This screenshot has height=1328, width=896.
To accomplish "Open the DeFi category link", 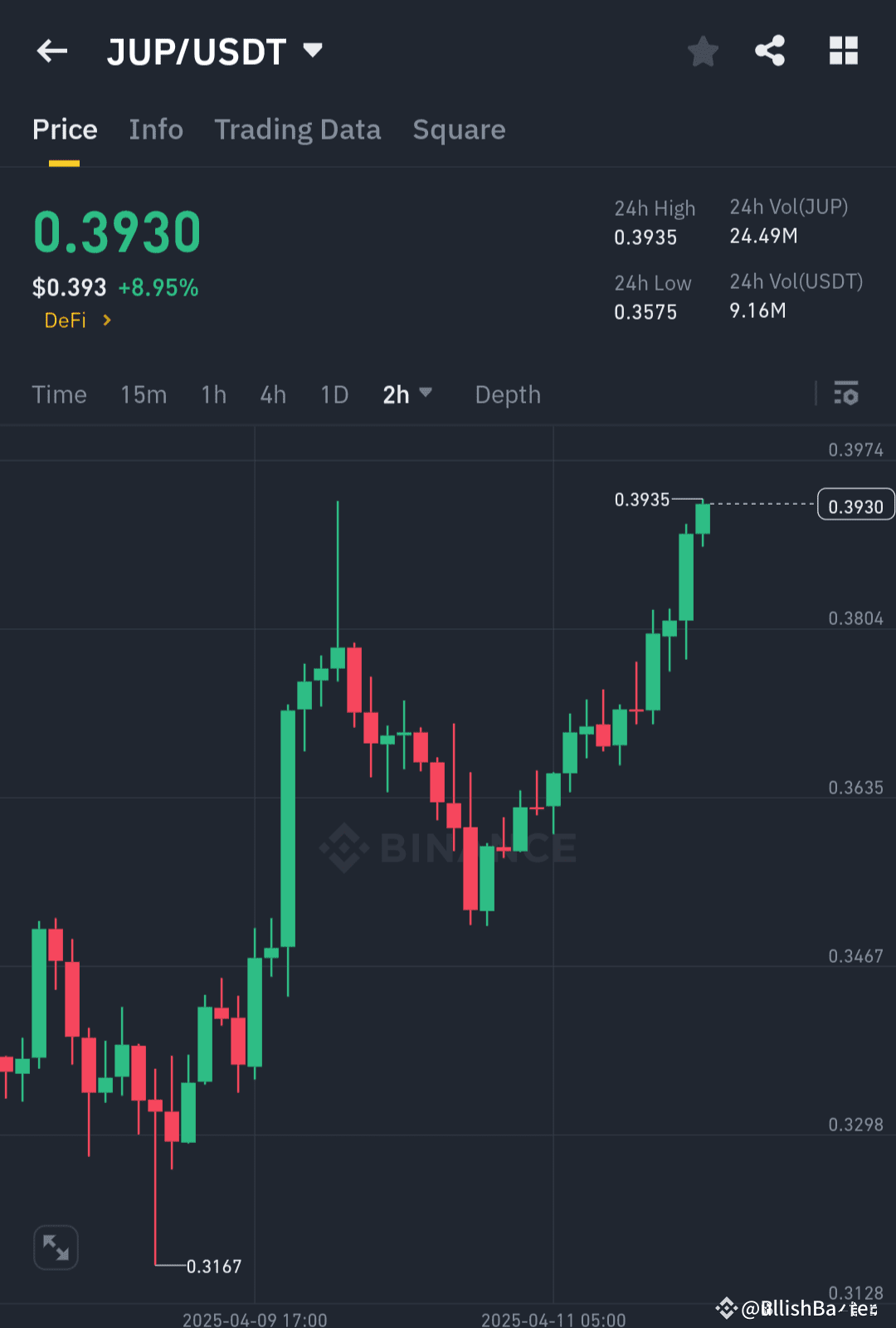I will 75,320.
